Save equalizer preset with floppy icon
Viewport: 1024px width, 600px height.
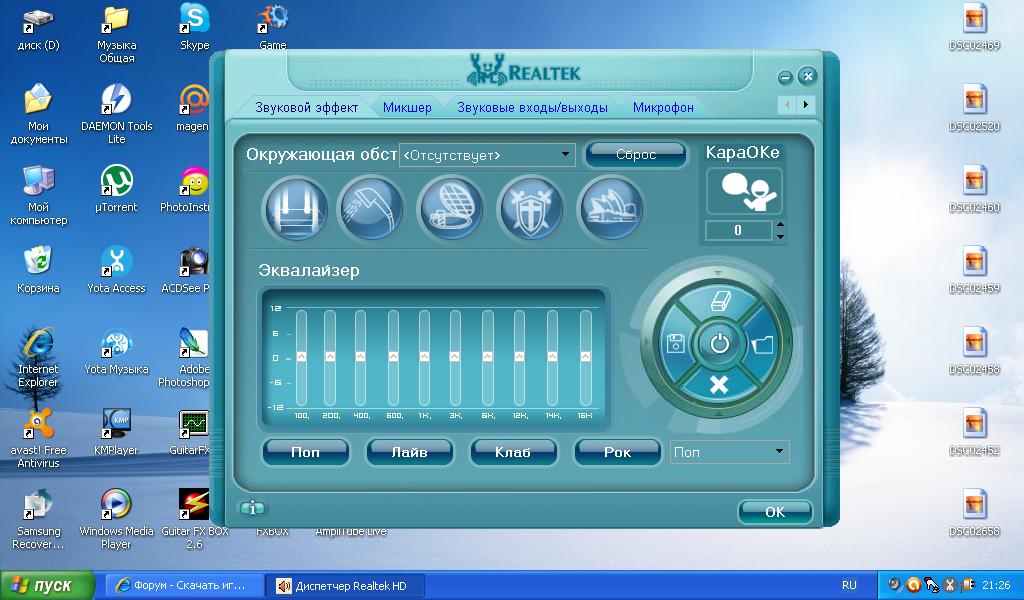[x=676, y=343]
